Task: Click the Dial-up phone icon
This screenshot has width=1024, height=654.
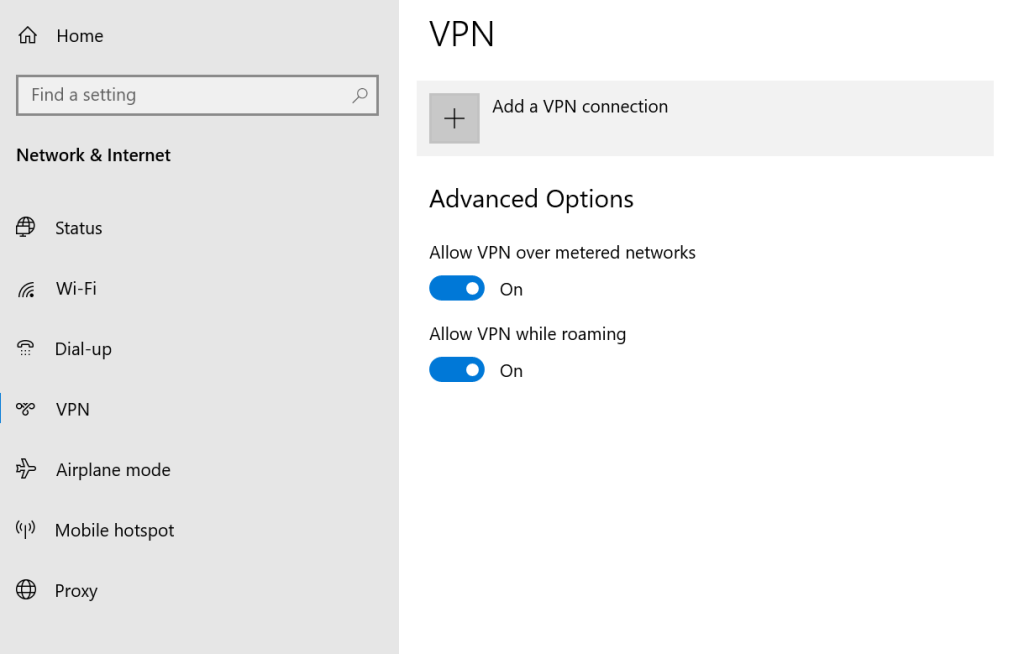Action: coord(26,349)
